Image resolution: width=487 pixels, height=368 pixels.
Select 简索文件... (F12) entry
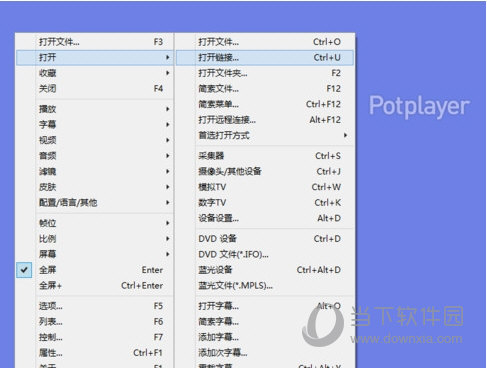coord(265,89)
